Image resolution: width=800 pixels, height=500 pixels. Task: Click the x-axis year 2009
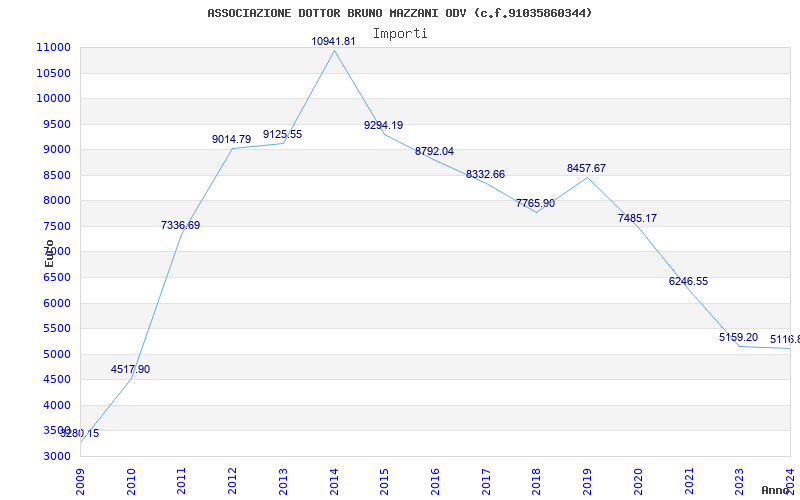tap(80, 482)
